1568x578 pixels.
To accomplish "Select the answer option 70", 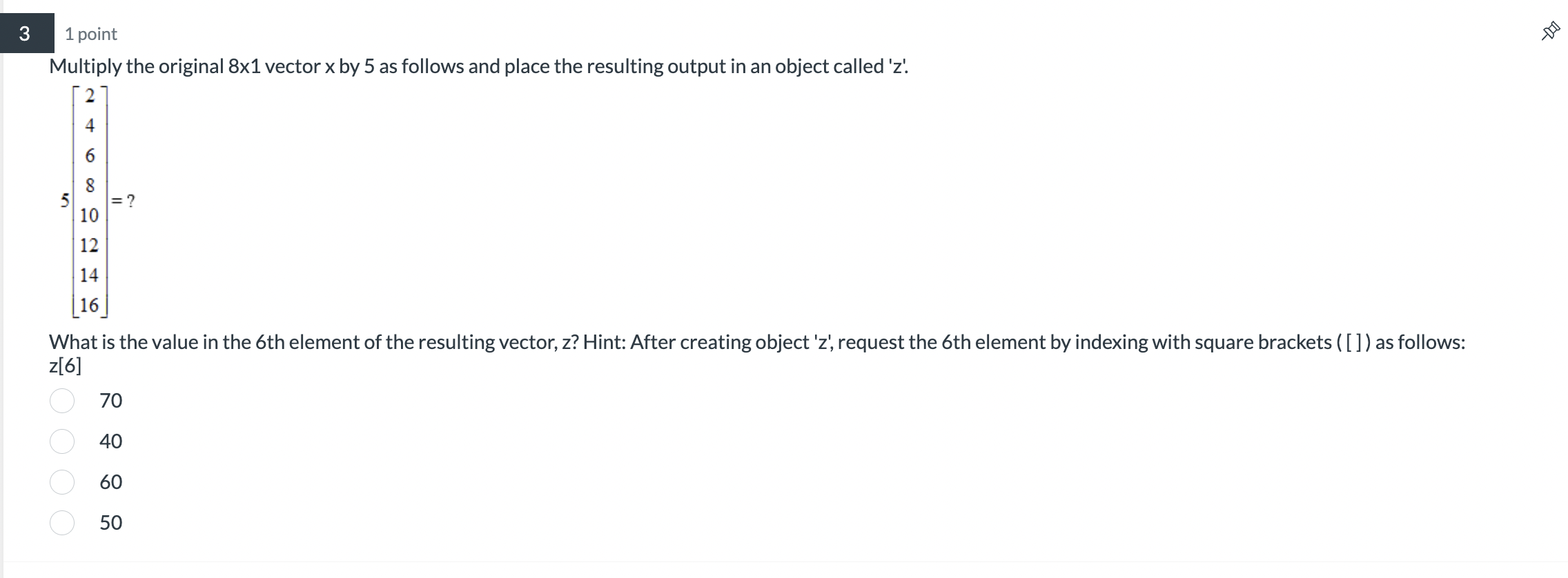I will pyautogui.click(x=62, y=400).
